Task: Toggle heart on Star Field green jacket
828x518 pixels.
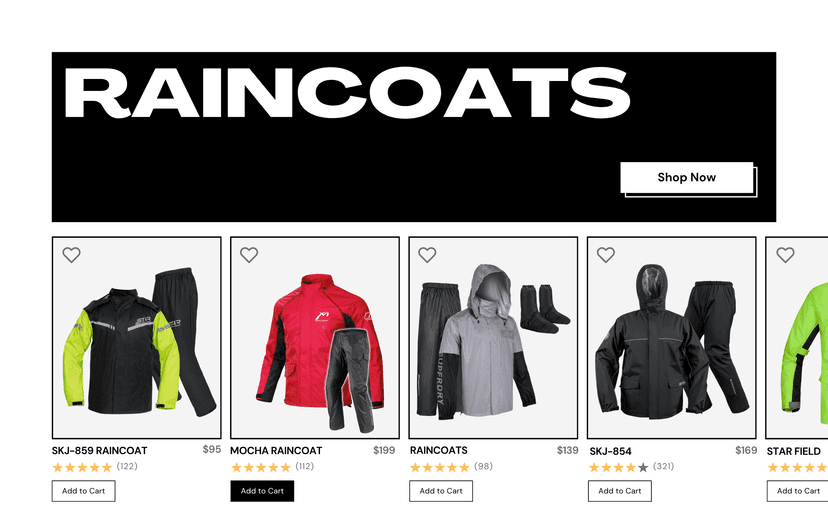Action: pyautogui.click(x=785, y=255)
